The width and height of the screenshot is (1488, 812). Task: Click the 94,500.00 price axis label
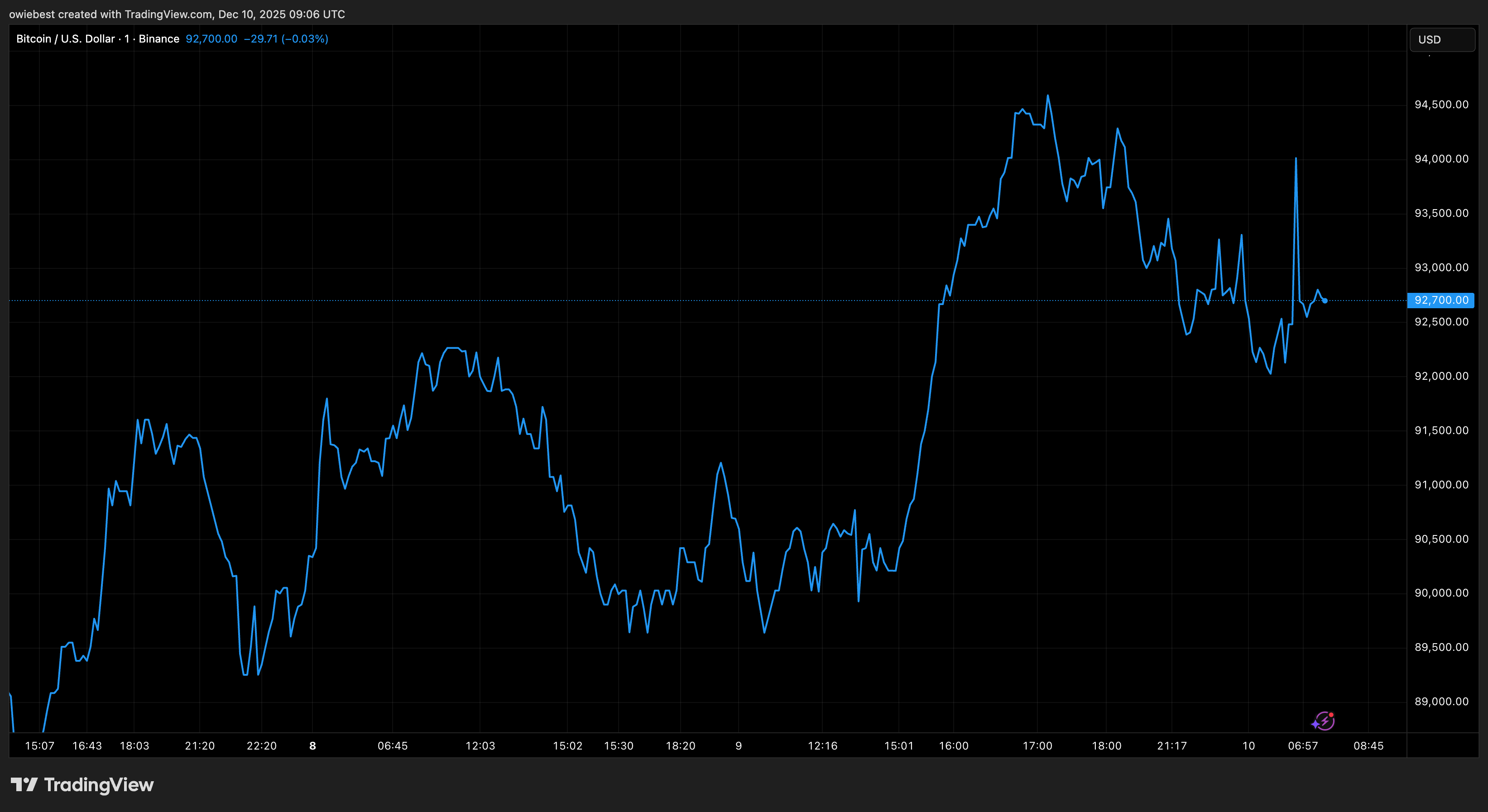coord(1440,105)
